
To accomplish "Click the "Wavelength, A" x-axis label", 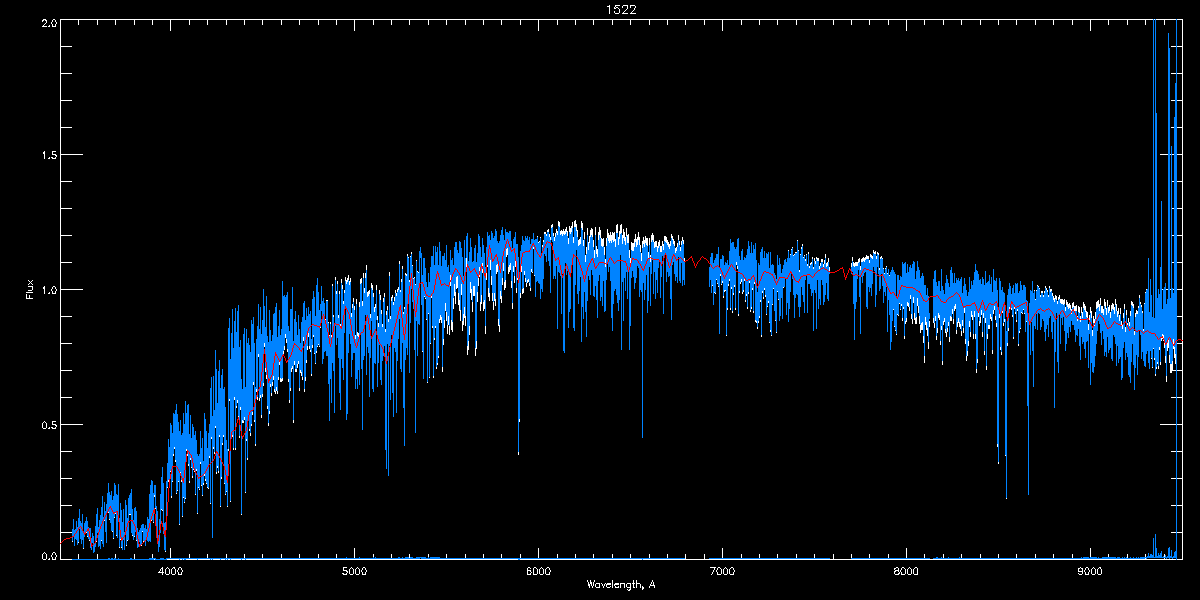I will pyautogui.click(x=621, y=584).
